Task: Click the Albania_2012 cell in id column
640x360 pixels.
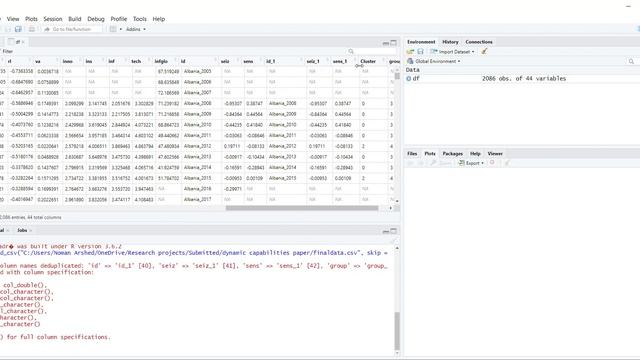Action: pyautogui.click(x=198, y=146)
